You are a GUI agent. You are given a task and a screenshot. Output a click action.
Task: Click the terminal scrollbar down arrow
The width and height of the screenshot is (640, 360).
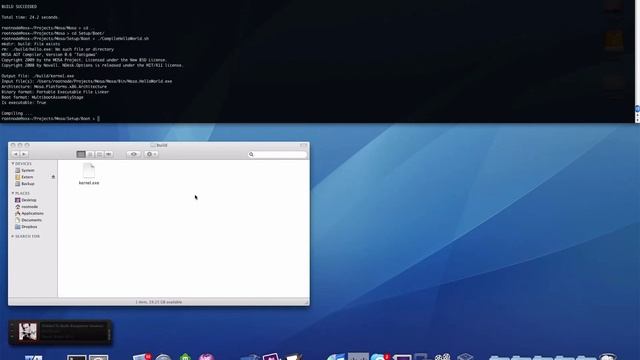click(x=637, y=120)
